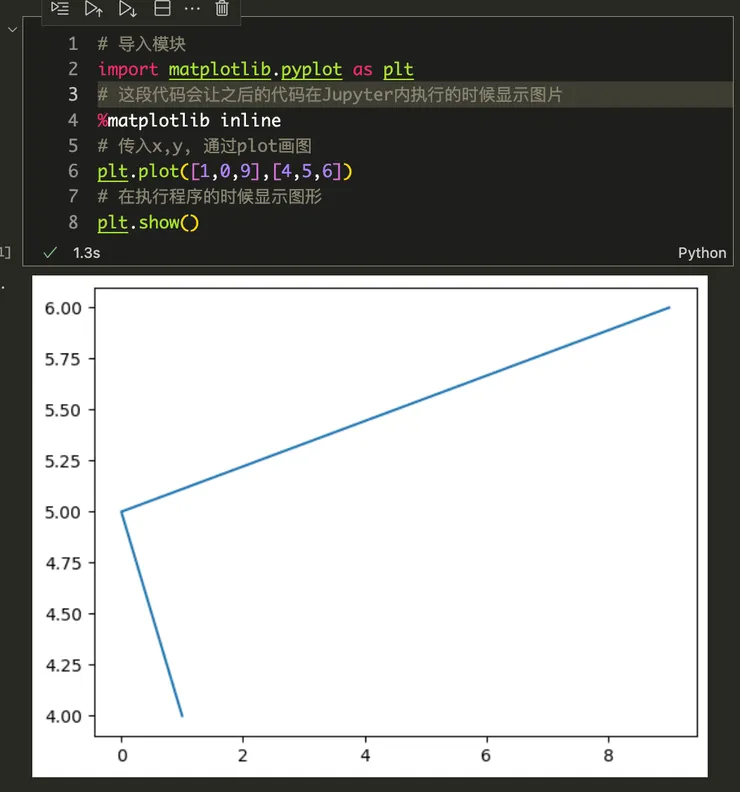Delete the cell with trash icon
740x792 pixels.
[x=222, y=9]
